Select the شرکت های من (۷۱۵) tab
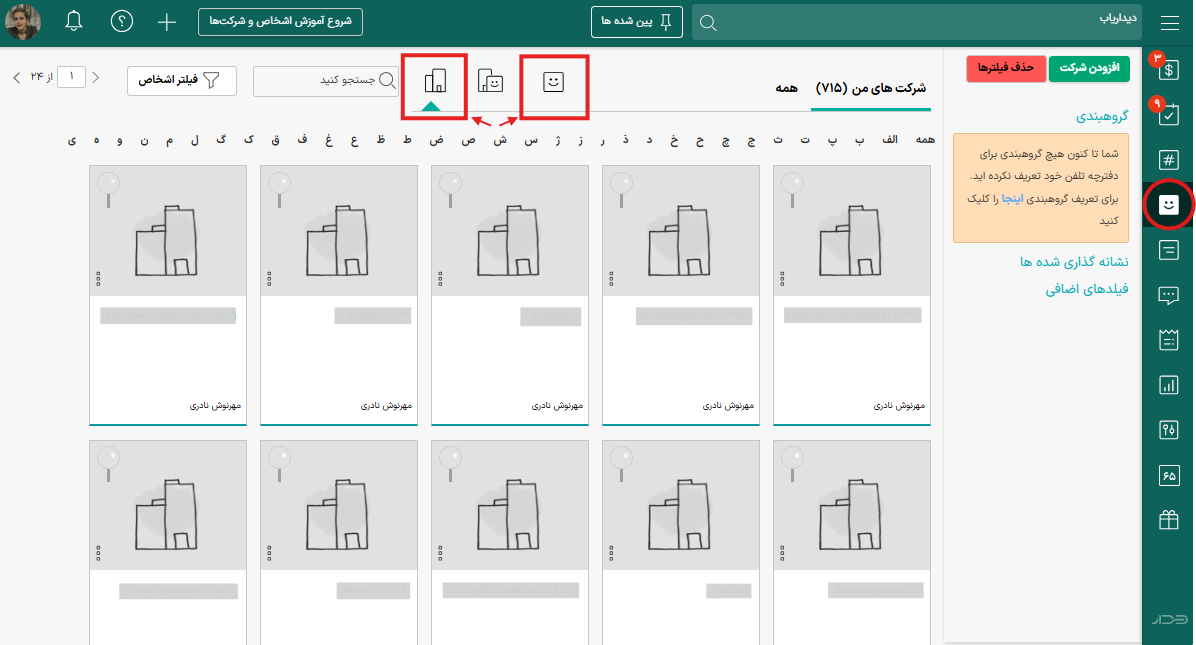Viewport: 1196px width, 645px height. pos(871,88)
